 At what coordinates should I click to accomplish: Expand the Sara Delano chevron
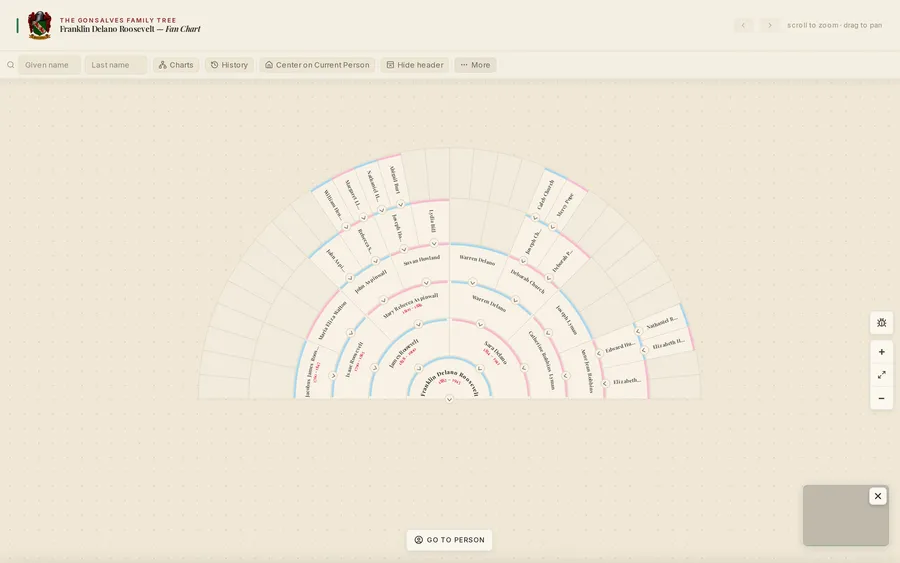click(480, 368)
